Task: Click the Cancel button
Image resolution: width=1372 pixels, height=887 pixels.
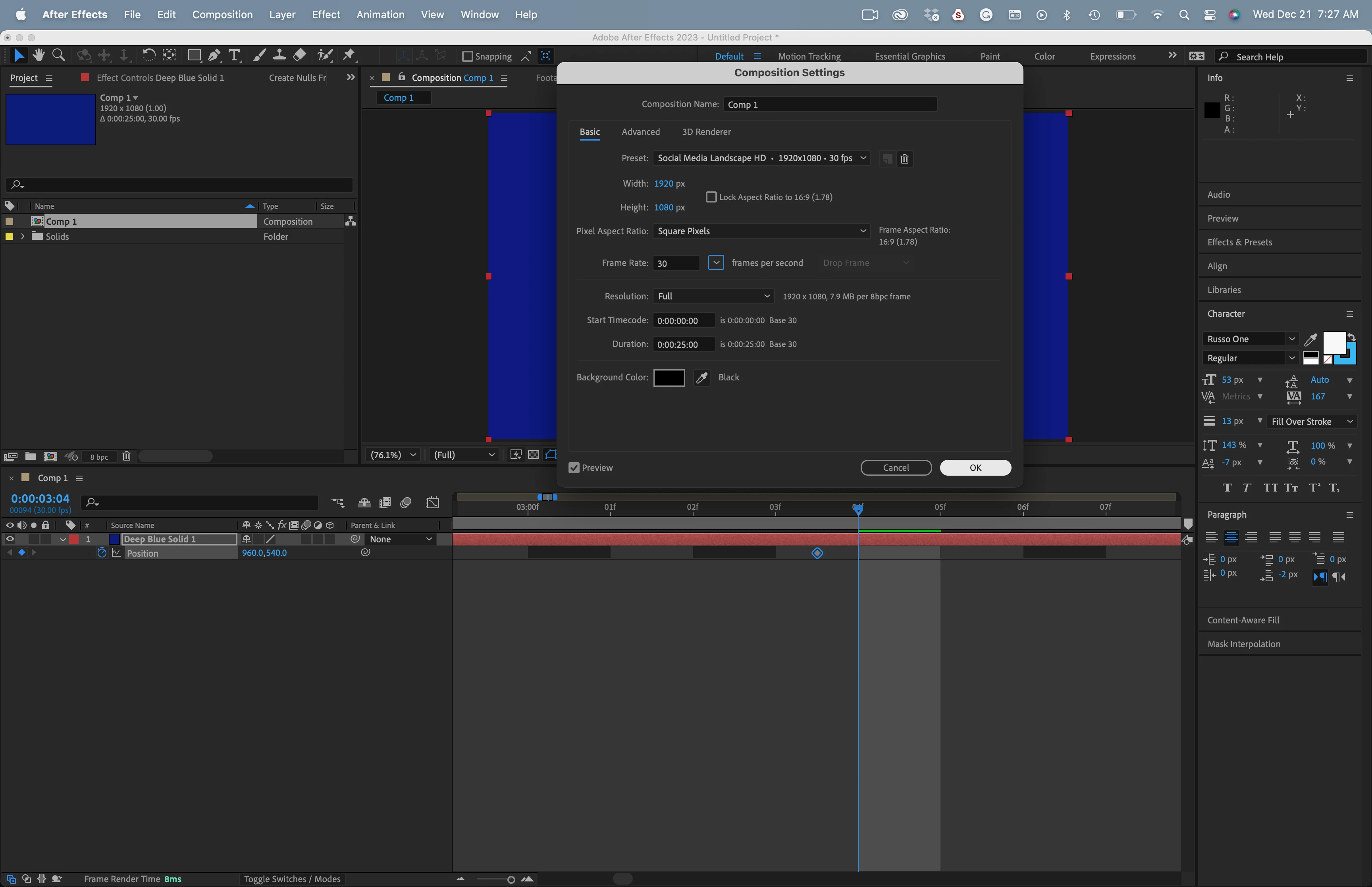Action: click(895, 468)
